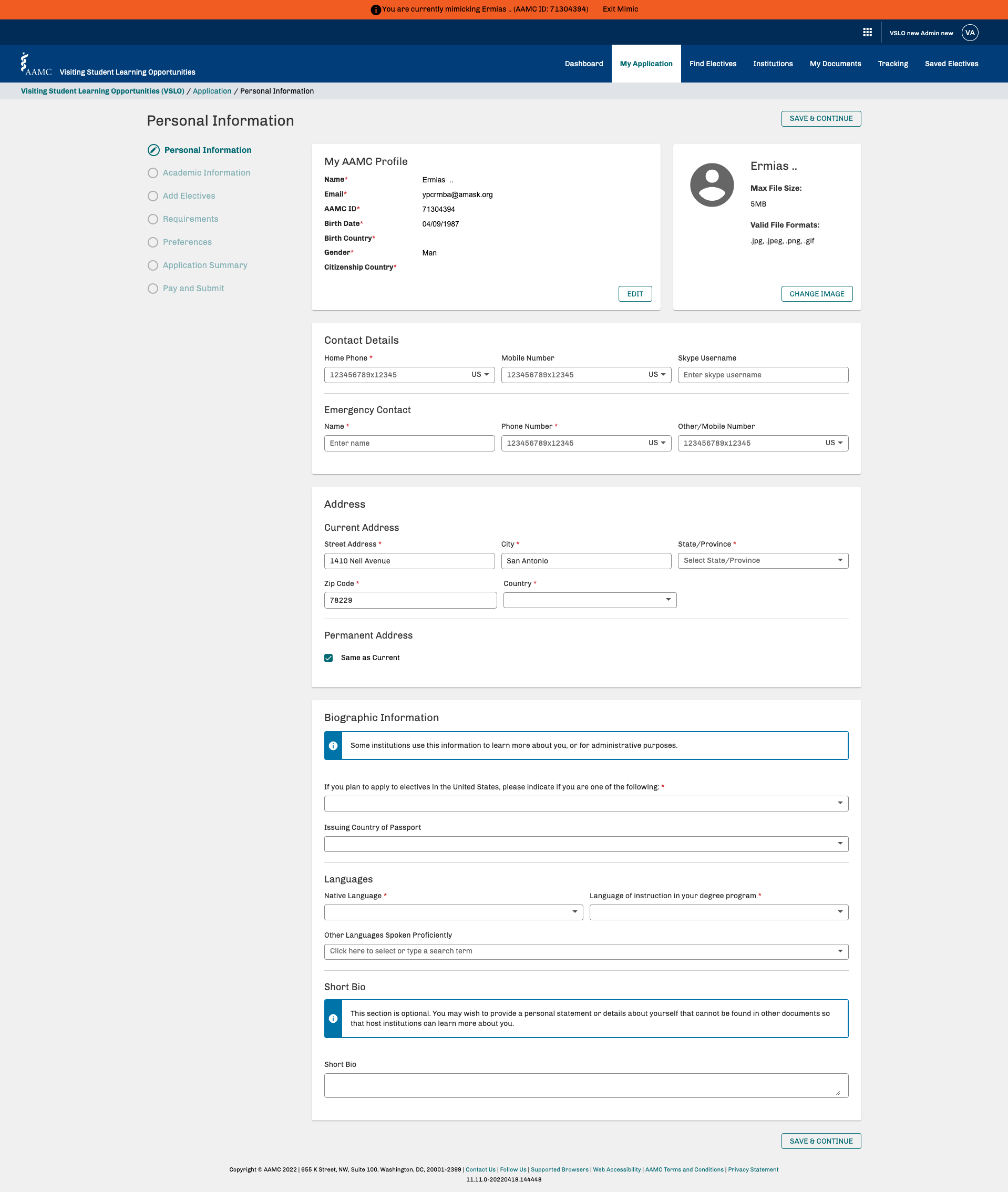Click the Contact Us footer link
Screen dimensions: 1008x1192
pyautogui.click(x=480, y=1170)
